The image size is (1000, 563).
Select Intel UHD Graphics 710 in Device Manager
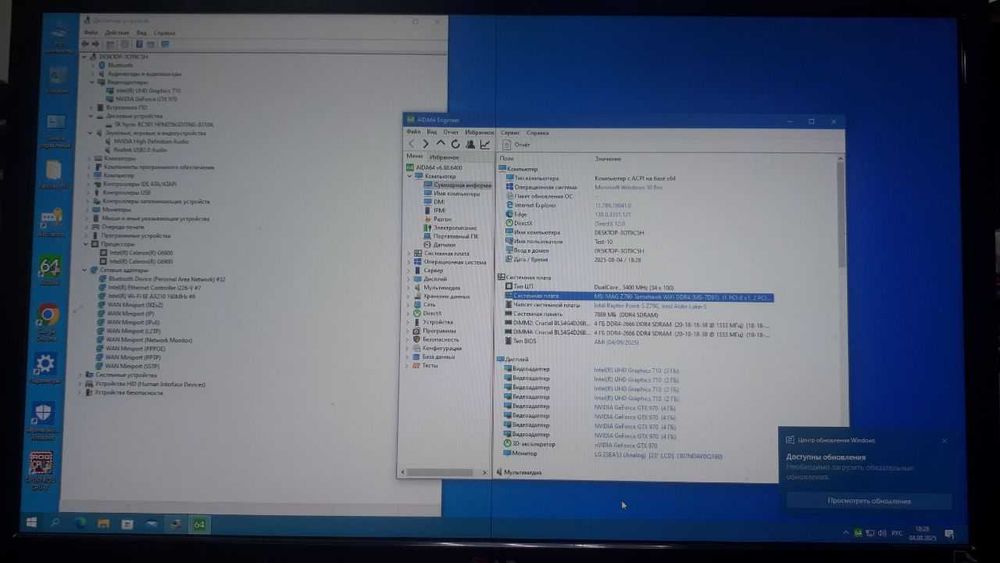(143, 91)
